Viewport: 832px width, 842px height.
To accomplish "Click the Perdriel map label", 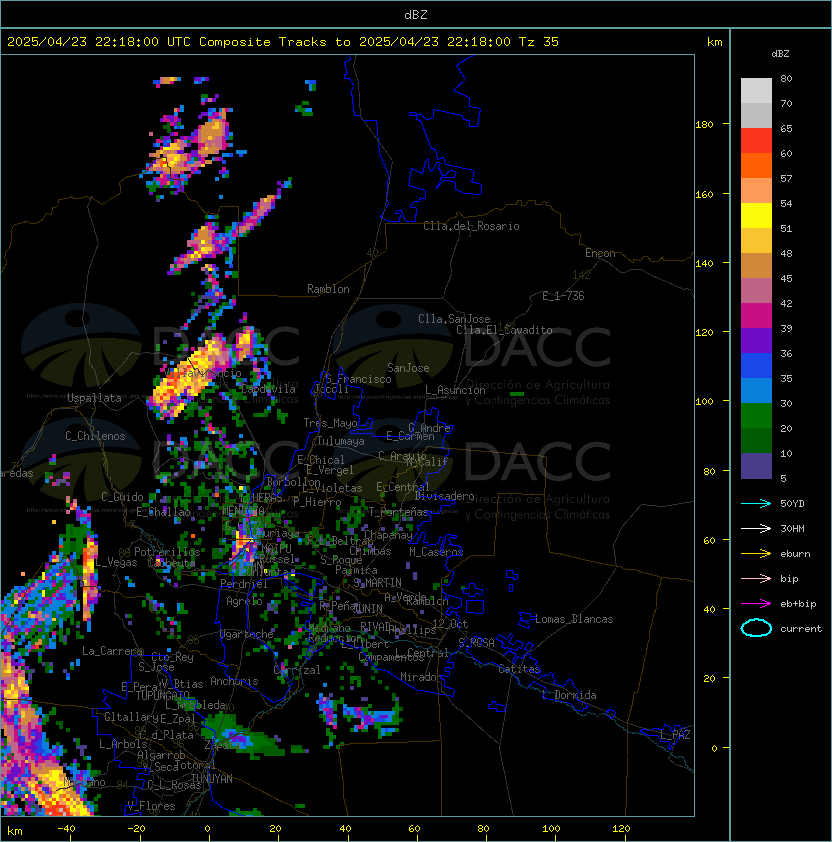I will 244,584.
